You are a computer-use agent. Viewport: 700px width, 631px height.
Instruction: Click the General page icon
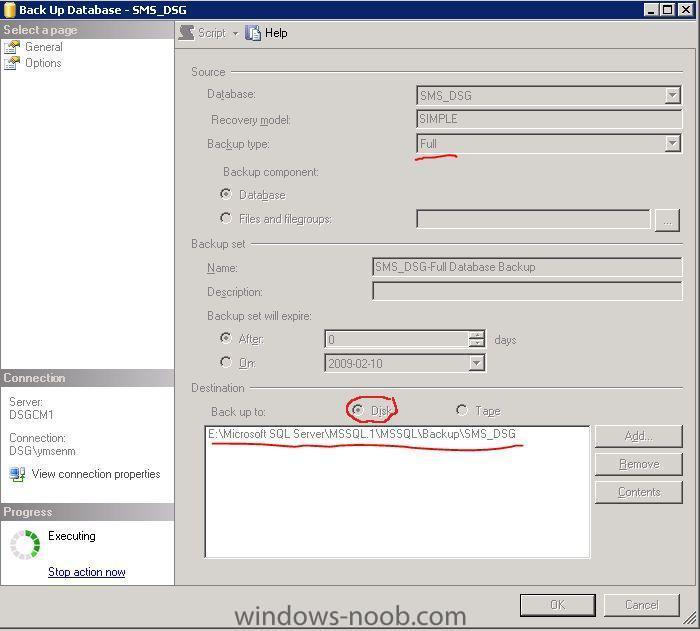12,47
